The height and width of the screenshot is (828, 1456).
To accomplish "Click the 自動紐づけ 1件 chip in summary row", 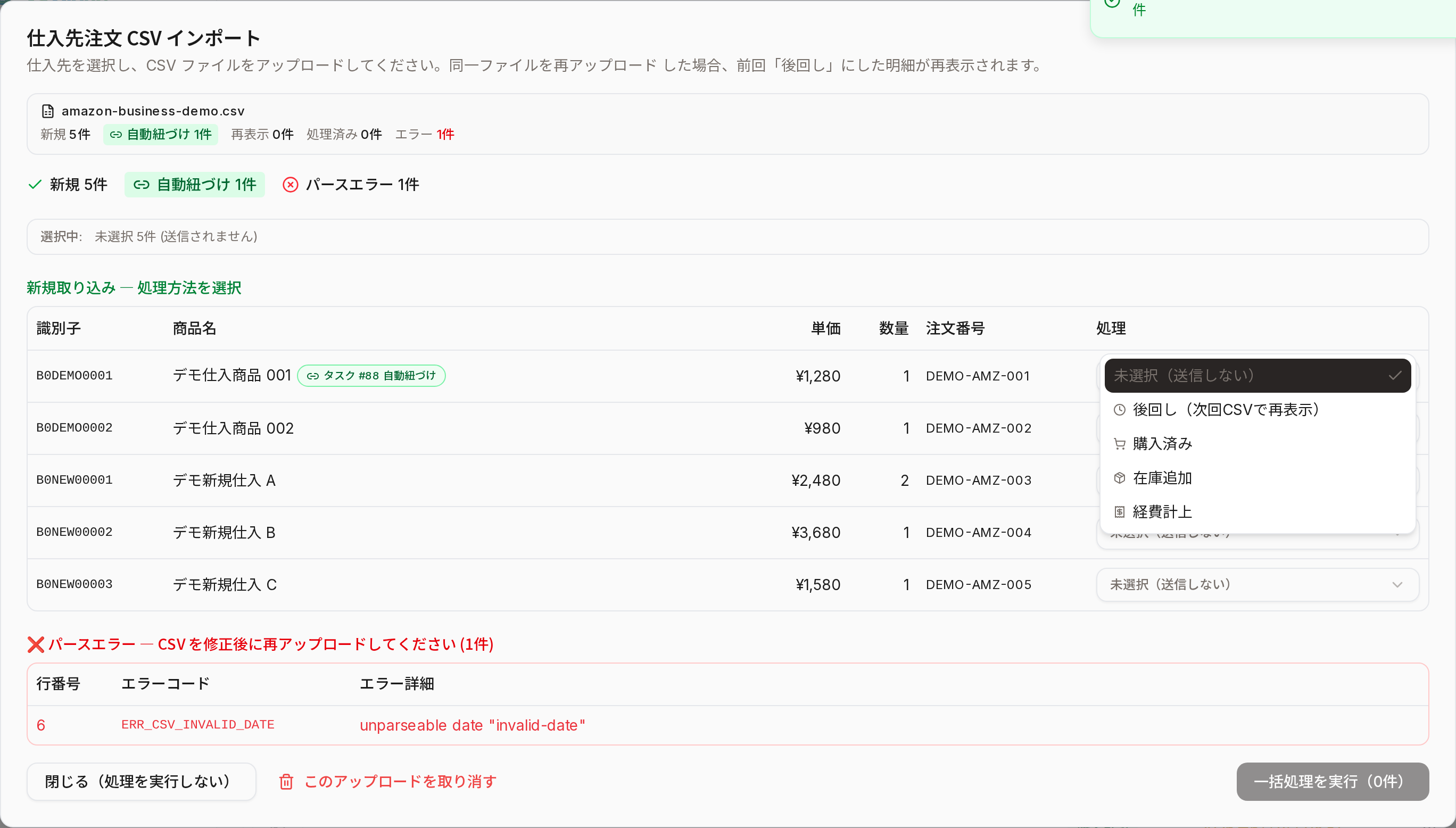I will click(194, 185).
